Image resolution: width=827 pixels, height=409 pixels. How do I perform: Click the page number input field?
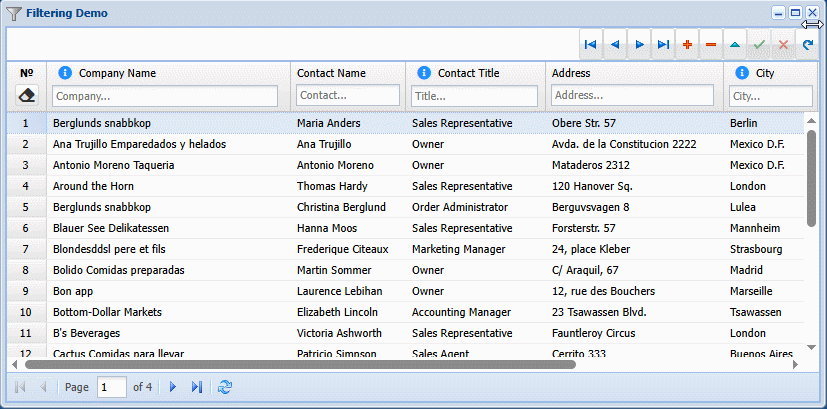(112, 387)
